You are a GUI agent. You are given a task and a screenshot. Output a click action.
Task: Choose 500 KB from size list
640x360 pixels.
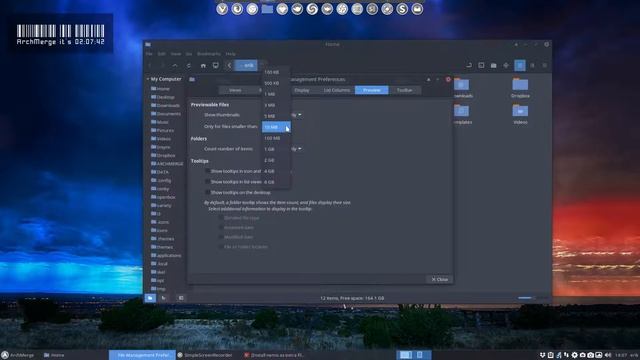[x=276, y=83]
